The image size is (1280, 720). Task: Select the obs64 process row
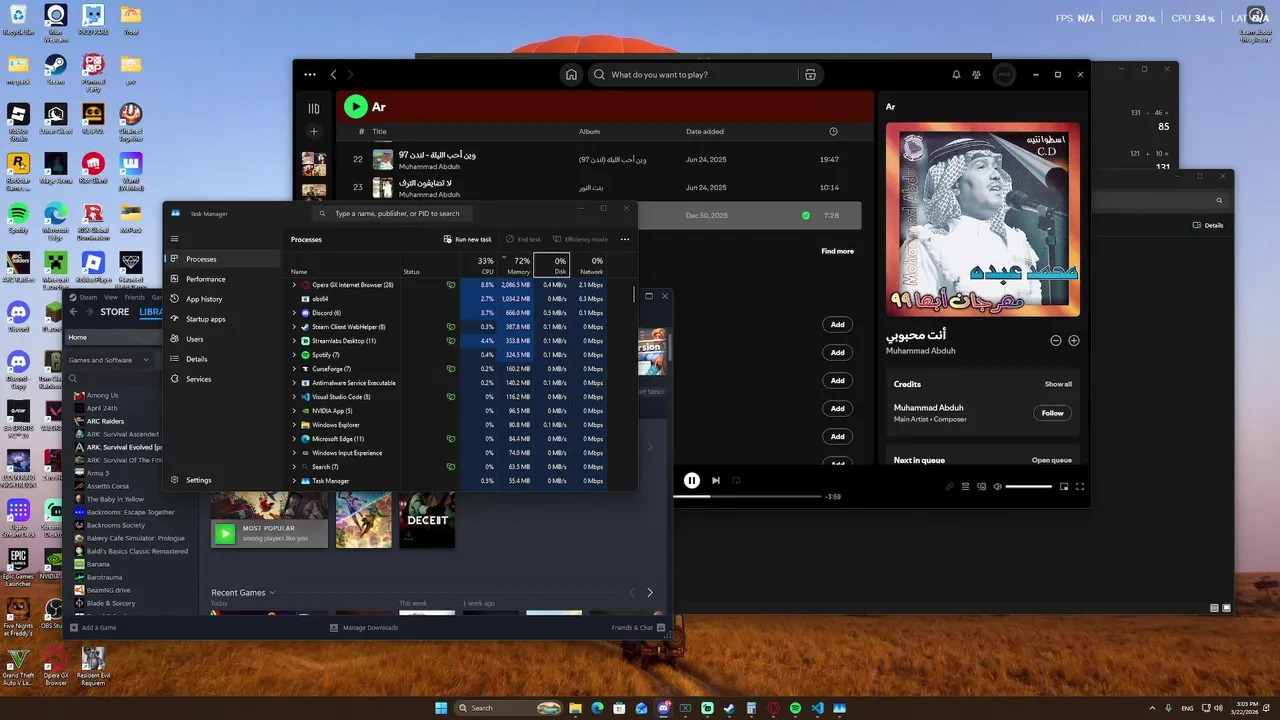[448, 299]
